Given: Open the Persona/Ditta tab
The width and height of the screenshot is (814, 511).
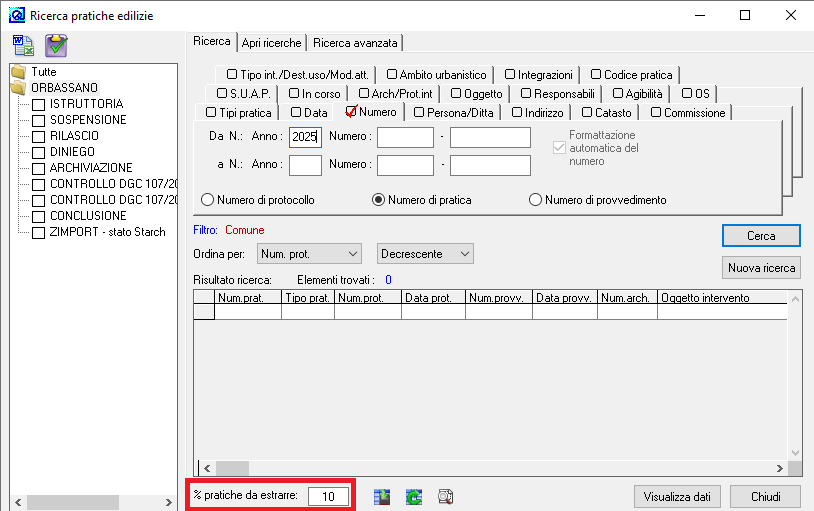Looking at the screenshot, I should coord(454,113).
